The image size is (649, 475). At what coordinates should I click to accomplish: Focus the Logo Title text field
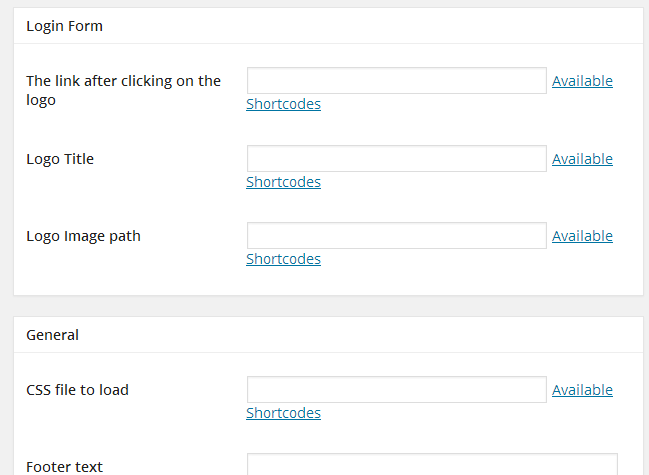[396, 159]
